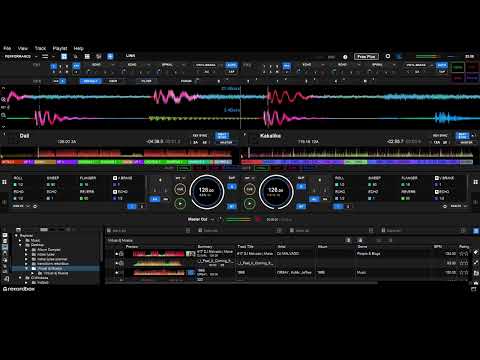Trigger the green sampler pad at top right
Viewport: 480px width, 360px height.
coord(457,67)
